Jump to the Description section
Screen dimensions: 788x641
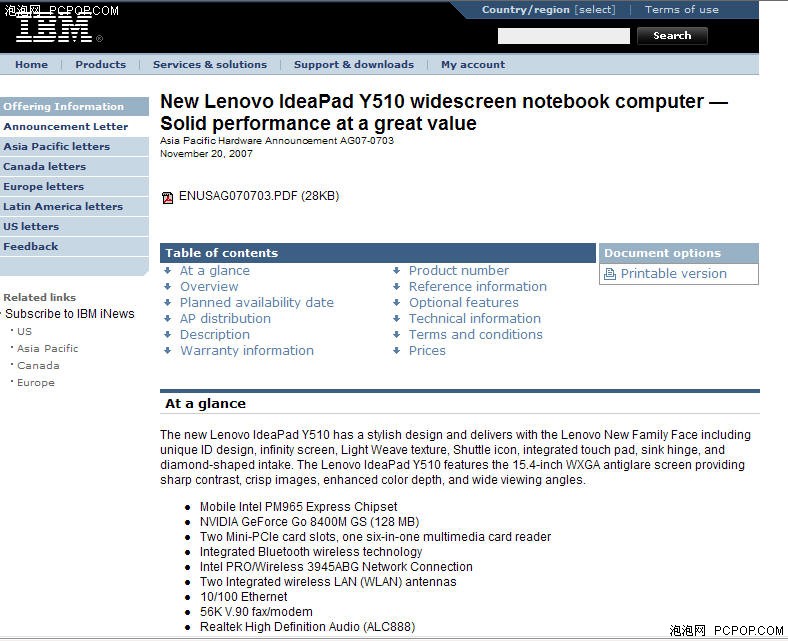pyautogui.click(x=215, y=335)
